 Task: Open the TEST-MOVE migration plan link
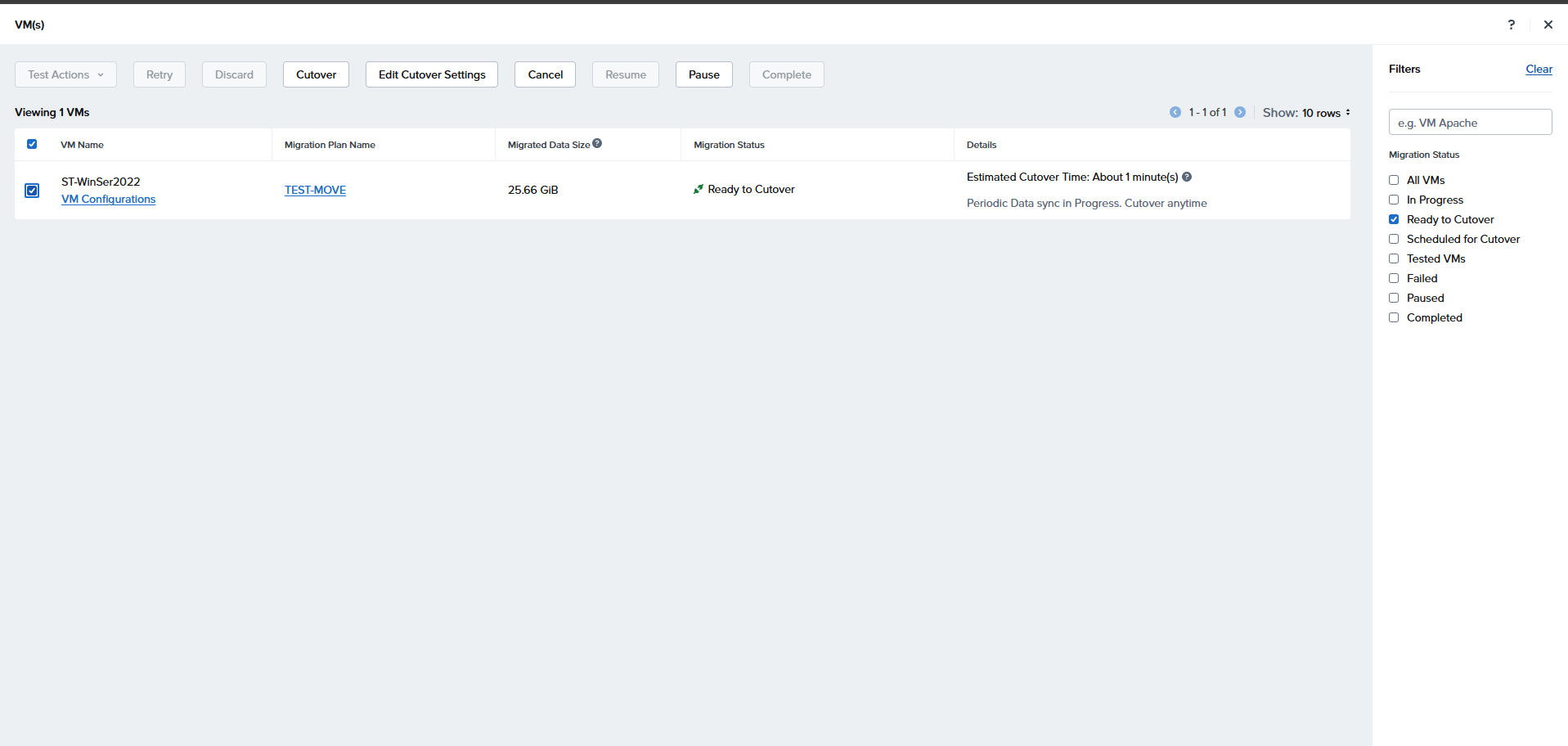point(315,190)
